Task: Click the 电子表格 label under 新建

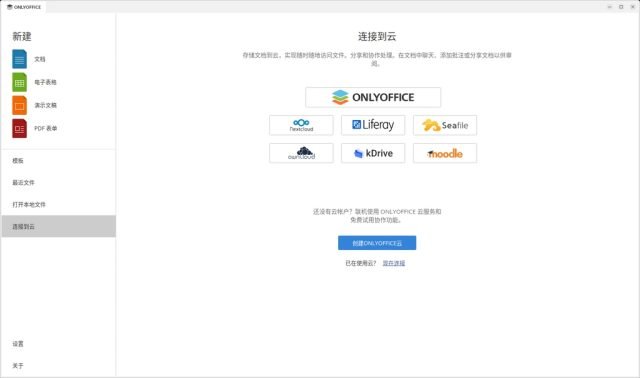Action: [x=45, y=82]
